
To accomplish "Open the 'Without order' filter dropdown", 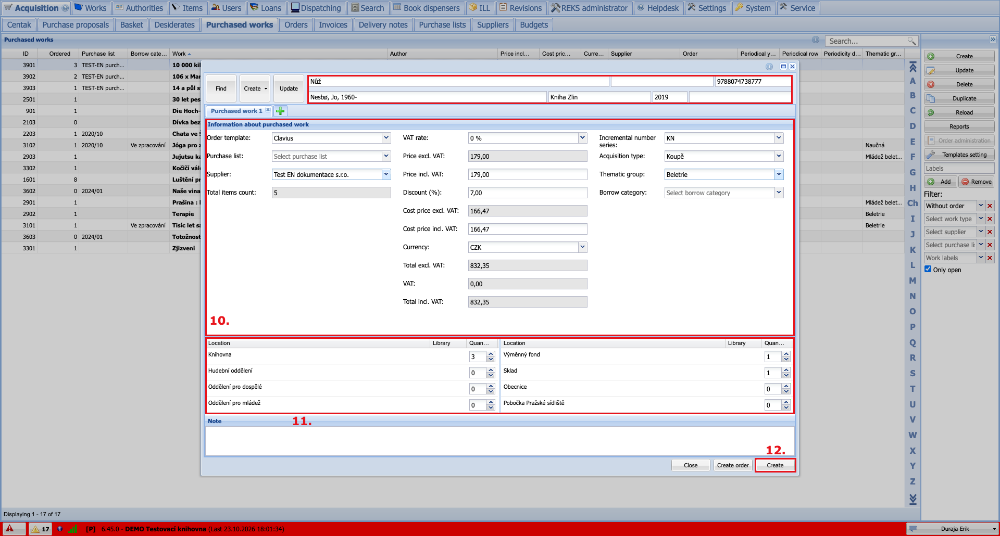I will (x=982, y=206).
